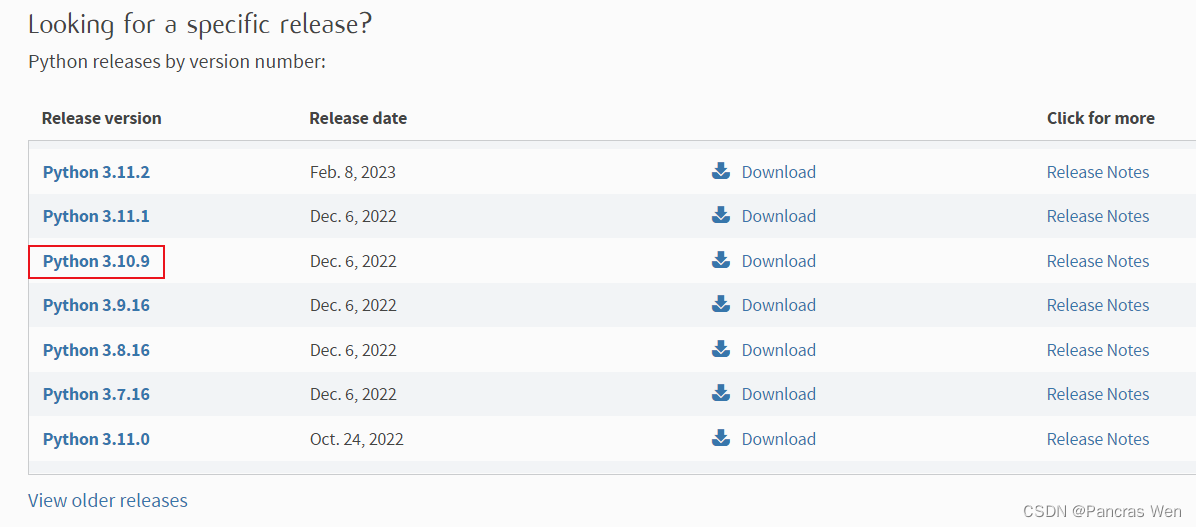The width and height of the screenshot is (1196, 527).
Task: View Release Notes for Python 3.10.9
Action: coord(1097,262)
